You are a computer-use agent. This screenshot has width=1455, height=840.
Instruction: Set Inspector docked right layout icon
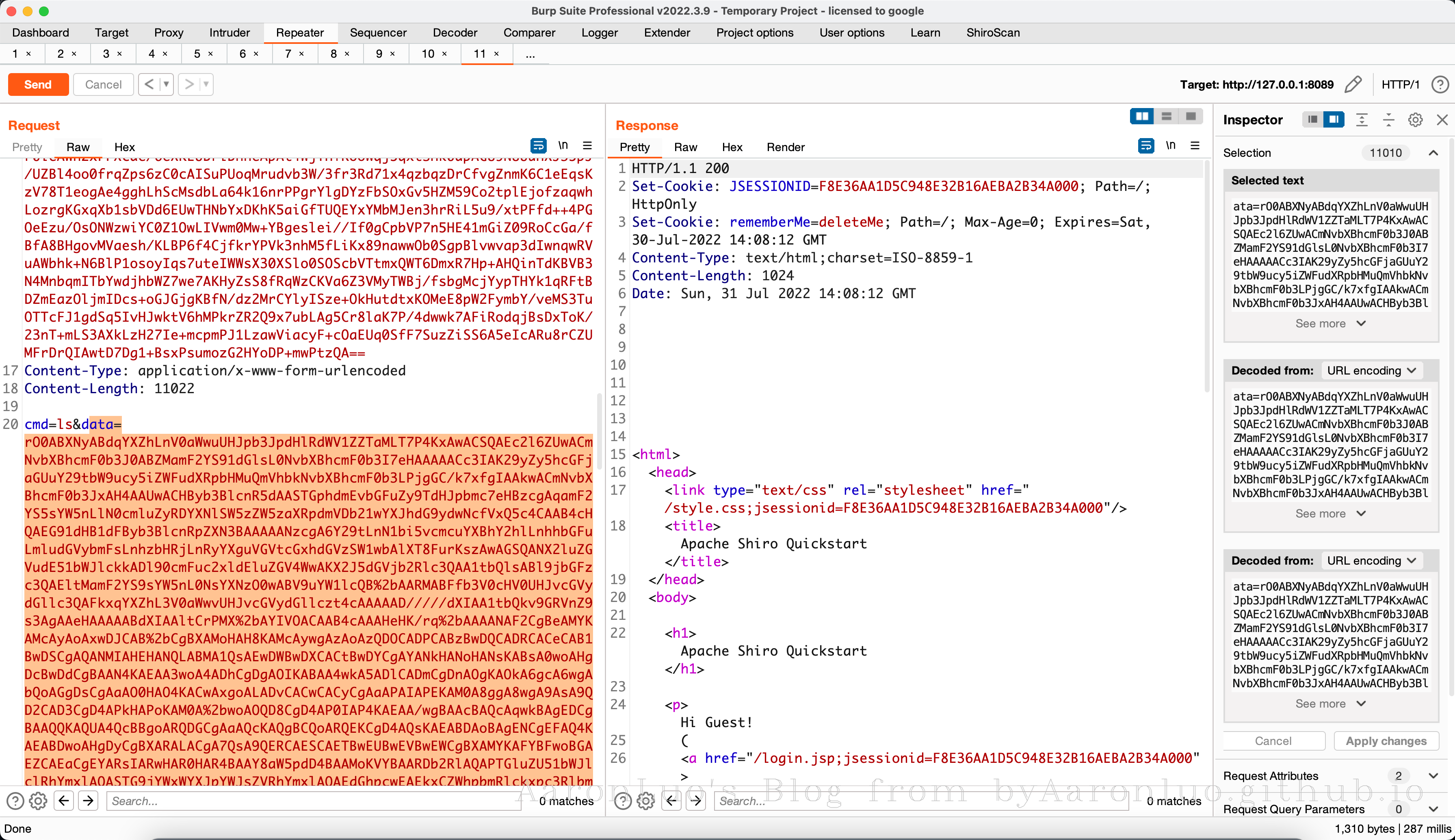(x=1334, y=119)
